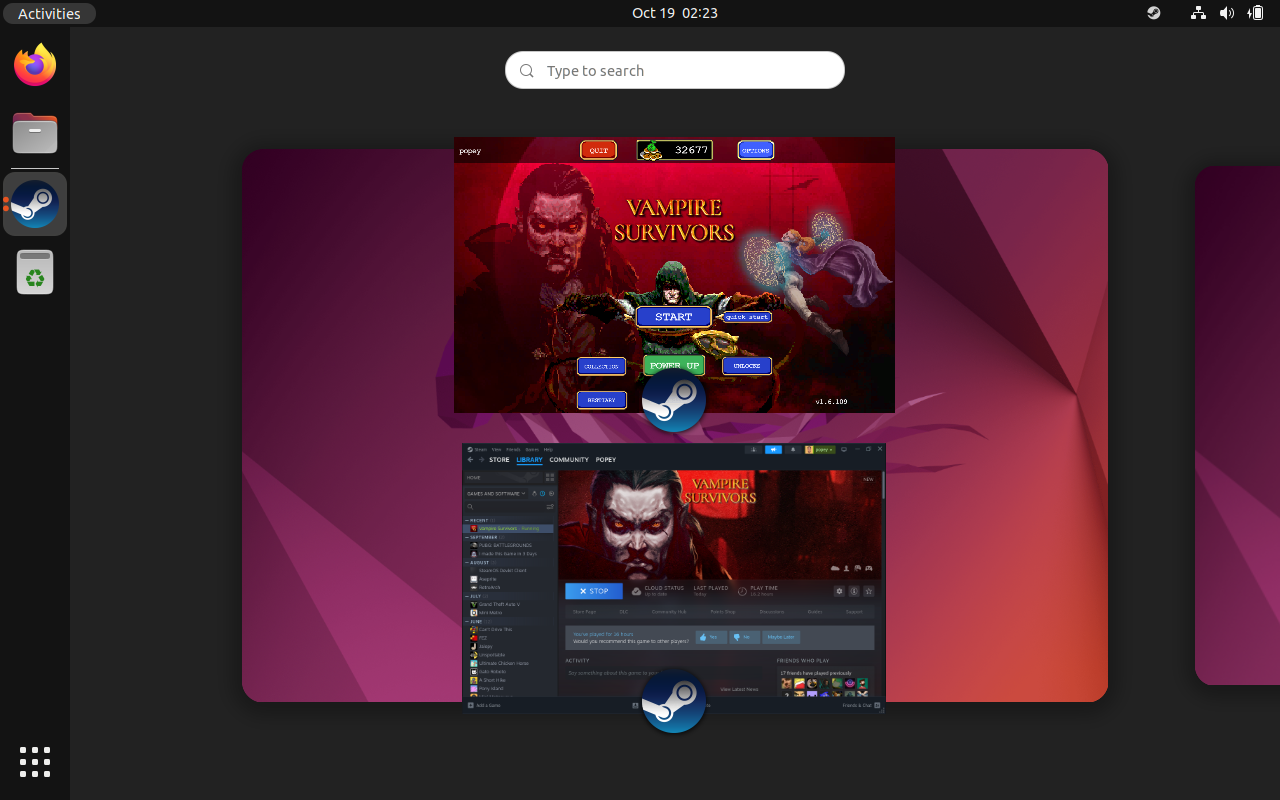This screenshot has width=1280, height=800.
Task: Click the Steam game page scrollbar
Action: pyautogui.click(x=882, y=485)
